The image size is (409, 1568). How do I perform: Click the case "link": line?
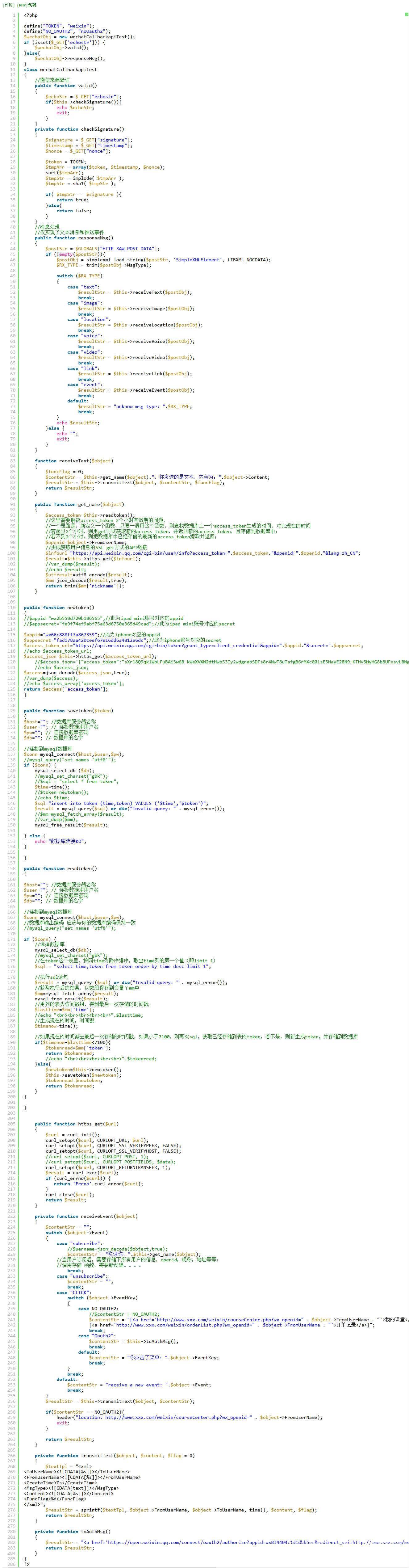point(83,369)
